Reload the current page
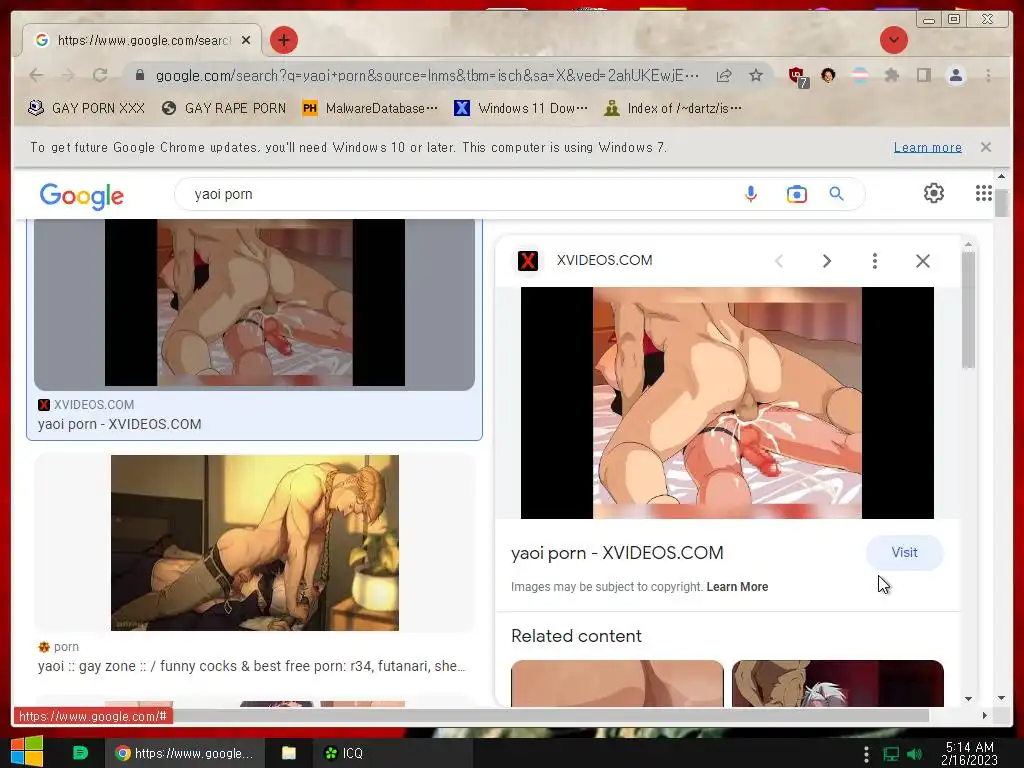 pos(100,75)
